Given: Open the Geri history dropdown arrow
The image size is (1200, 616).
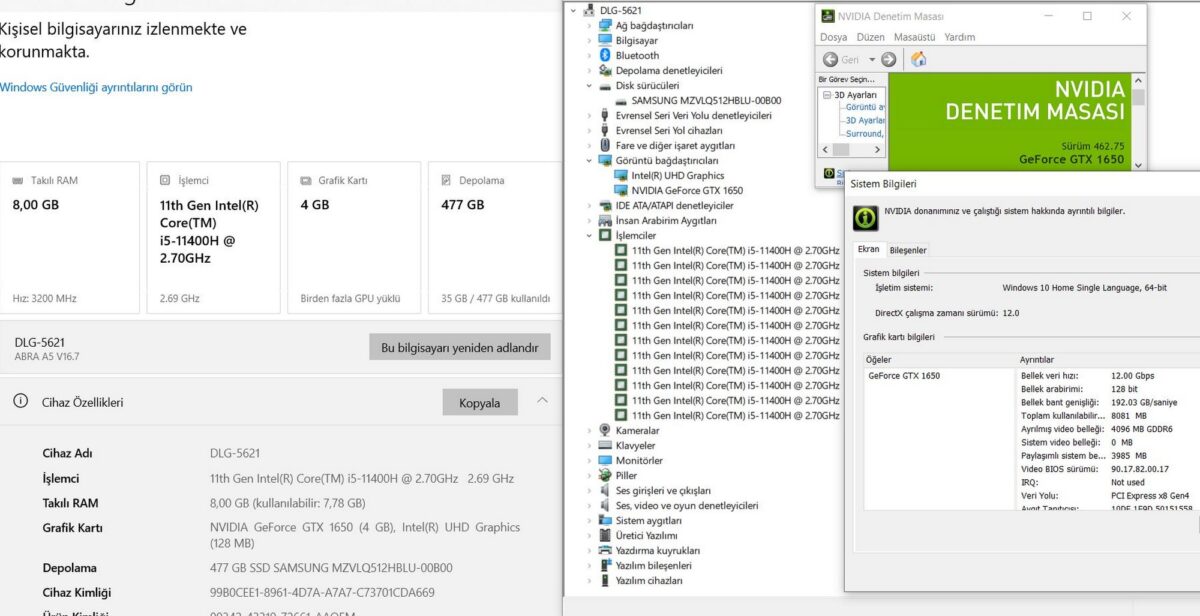Looking at the screenshot, I should click(x=872, y=60).
